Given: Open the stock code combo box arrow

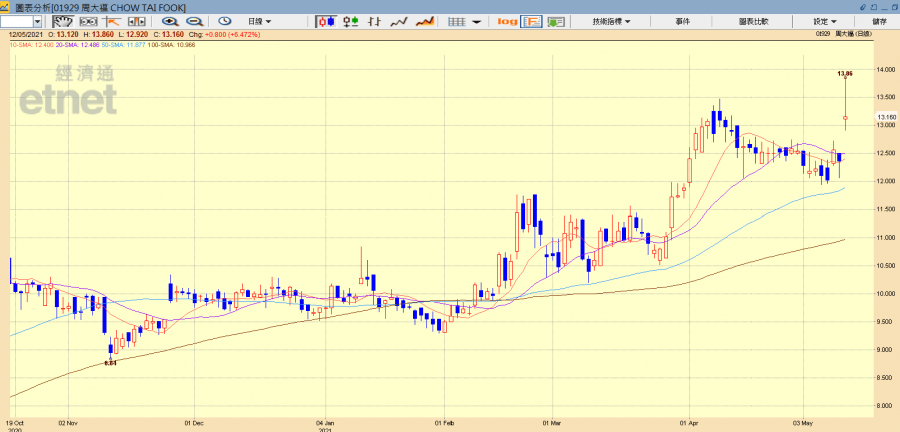Looking at the screenshot, I should (37, 21).
